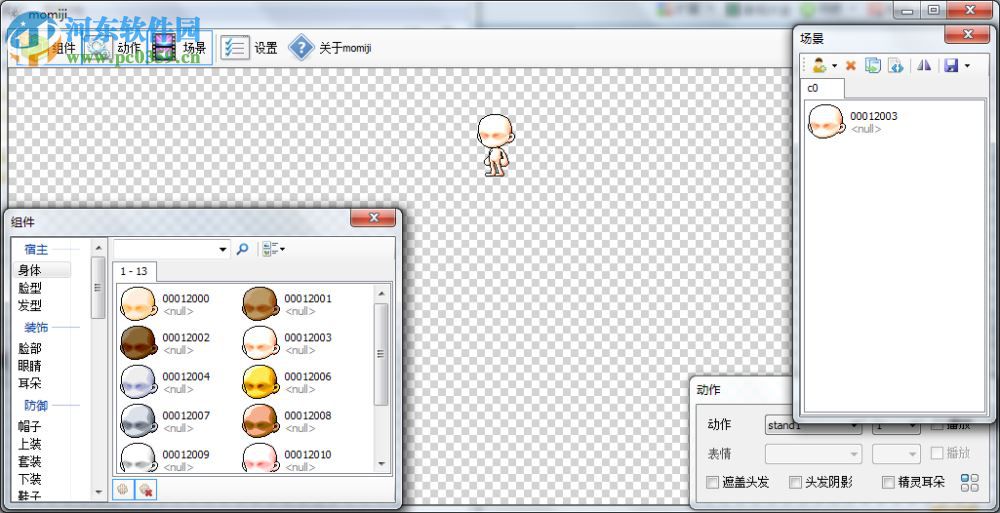Image resolution: width=1000 pixels, height=513 pixels.
Task: Click item grid vertical scrollbar thumb
Action: point(381,354)
